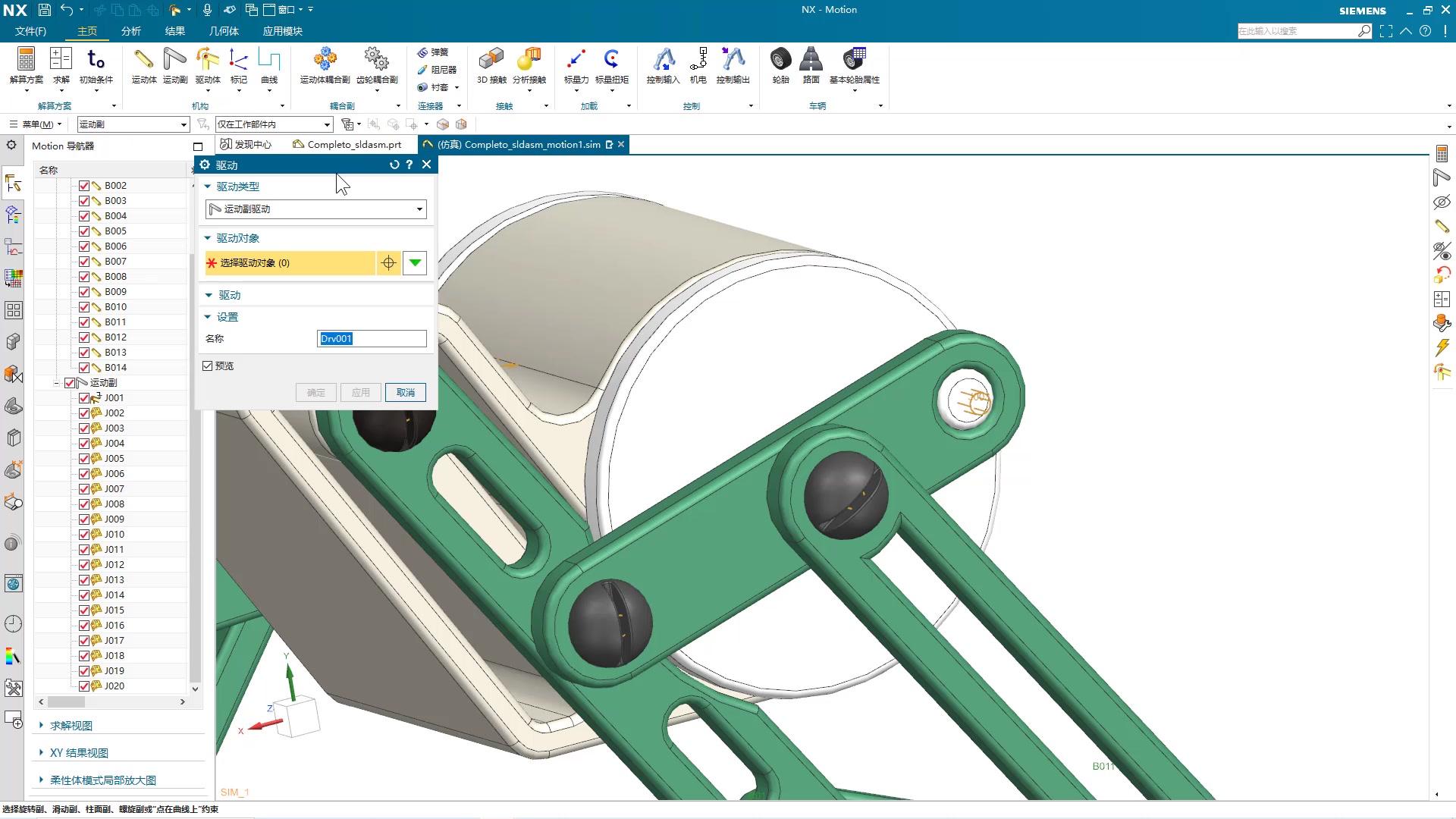Viewport: 1456px width, 819px height.
Task: Uncheck the B008 motion body checkbox
Action: [84, 277]
